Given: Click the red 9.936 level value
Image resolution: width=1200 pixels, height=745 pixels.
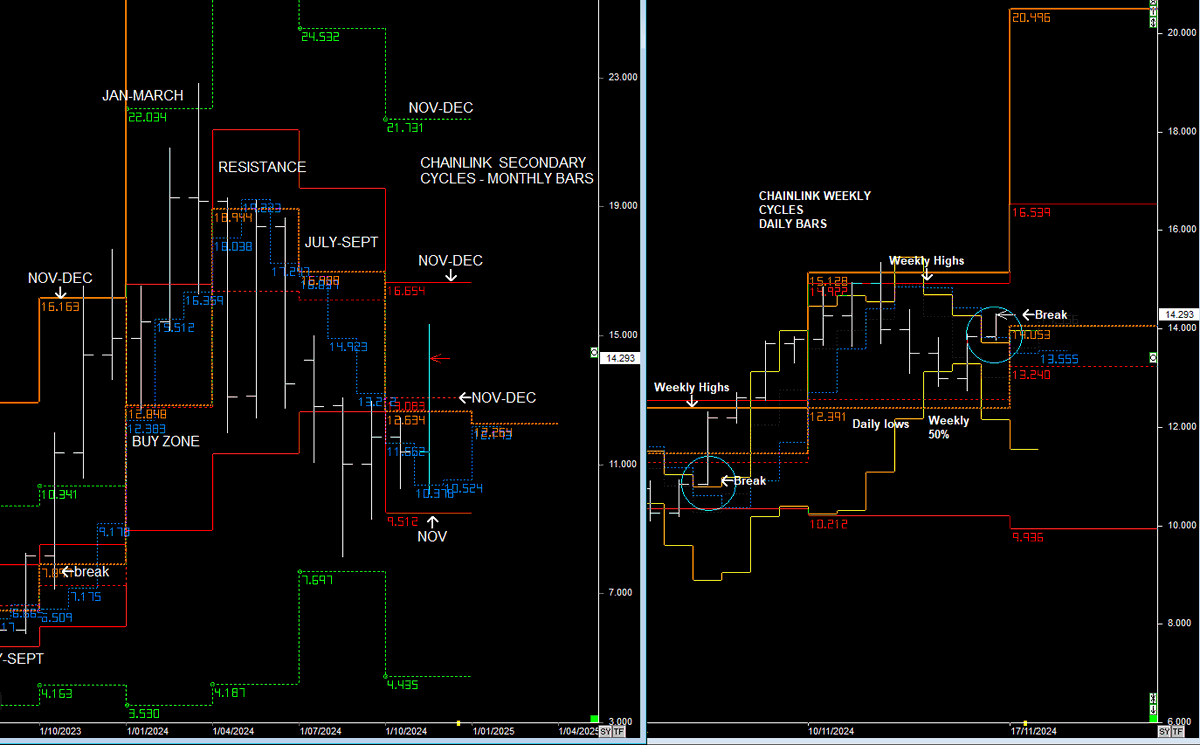Looking at the screenshot, I should [1030, 537].
